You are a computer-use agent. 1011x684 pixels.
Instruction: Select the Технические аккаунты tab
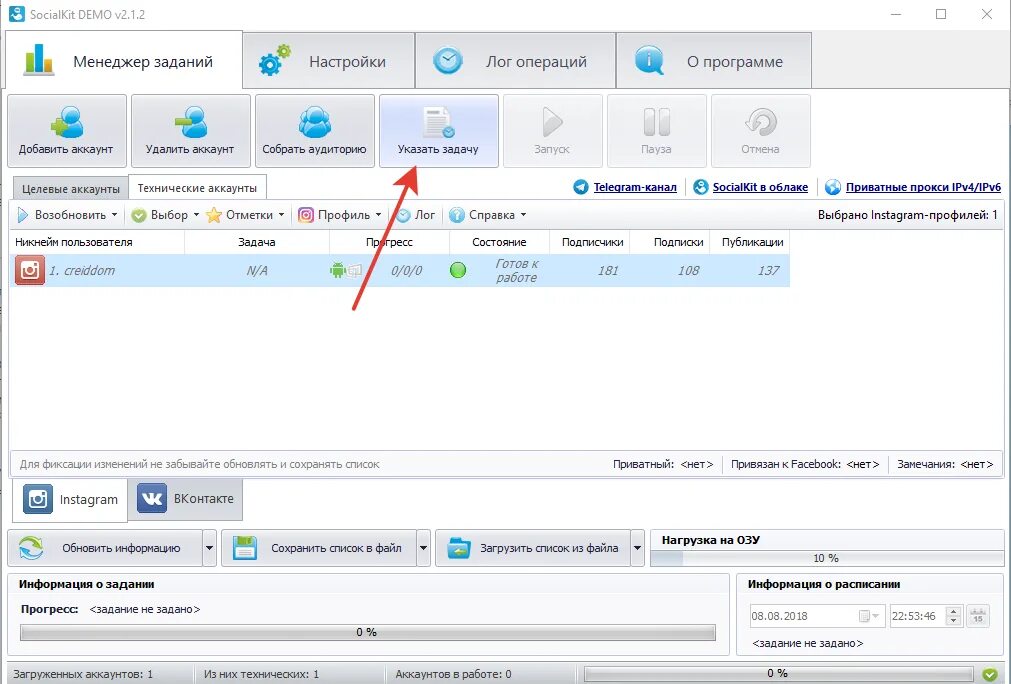click(197, 188)
